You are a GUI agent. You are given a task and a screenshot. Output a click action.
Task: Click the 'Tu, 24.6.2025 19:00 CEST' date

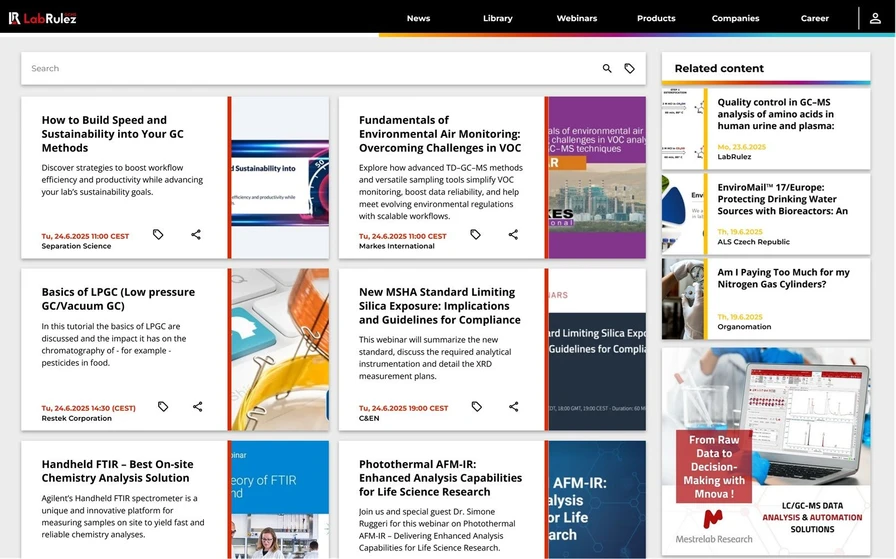tap(403, 408)
